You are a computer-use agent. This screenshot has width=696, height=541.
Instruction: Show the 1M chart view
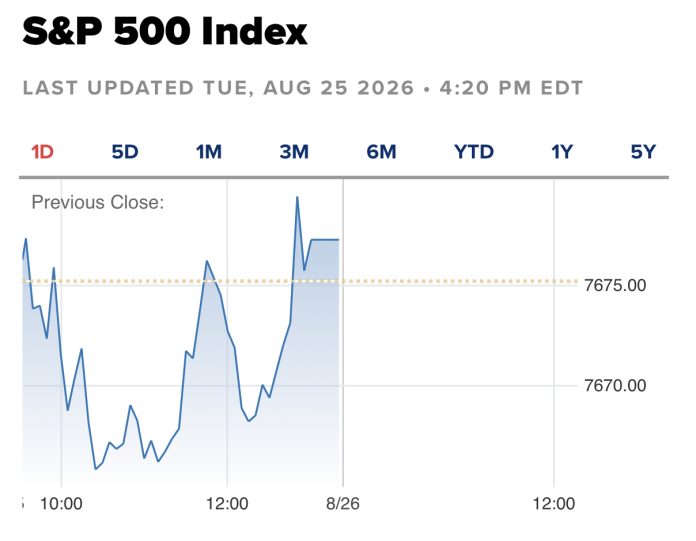click(x=209, y=152)
